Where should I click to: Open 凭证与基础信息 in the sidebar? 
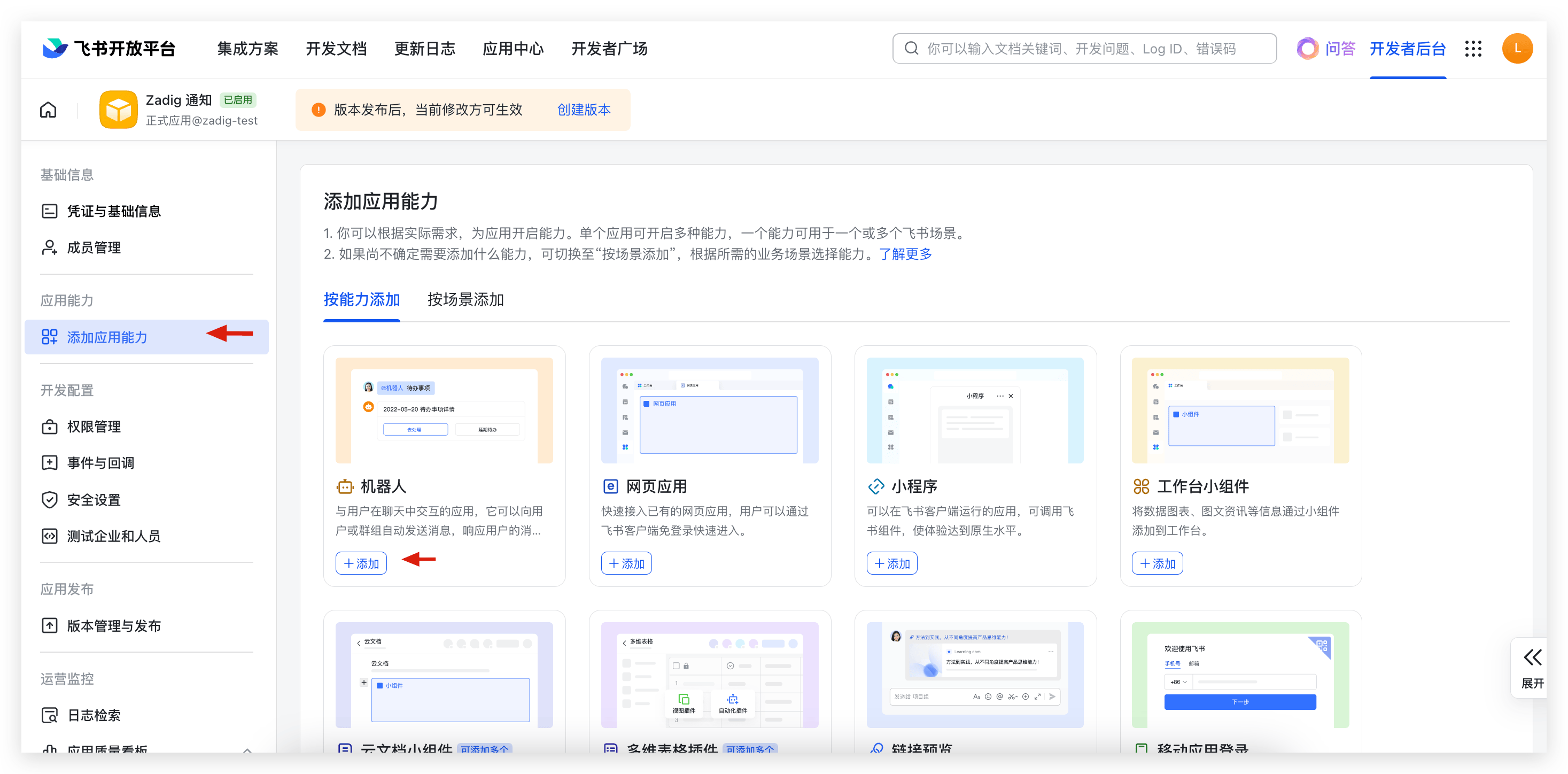(x=113, y=211)
